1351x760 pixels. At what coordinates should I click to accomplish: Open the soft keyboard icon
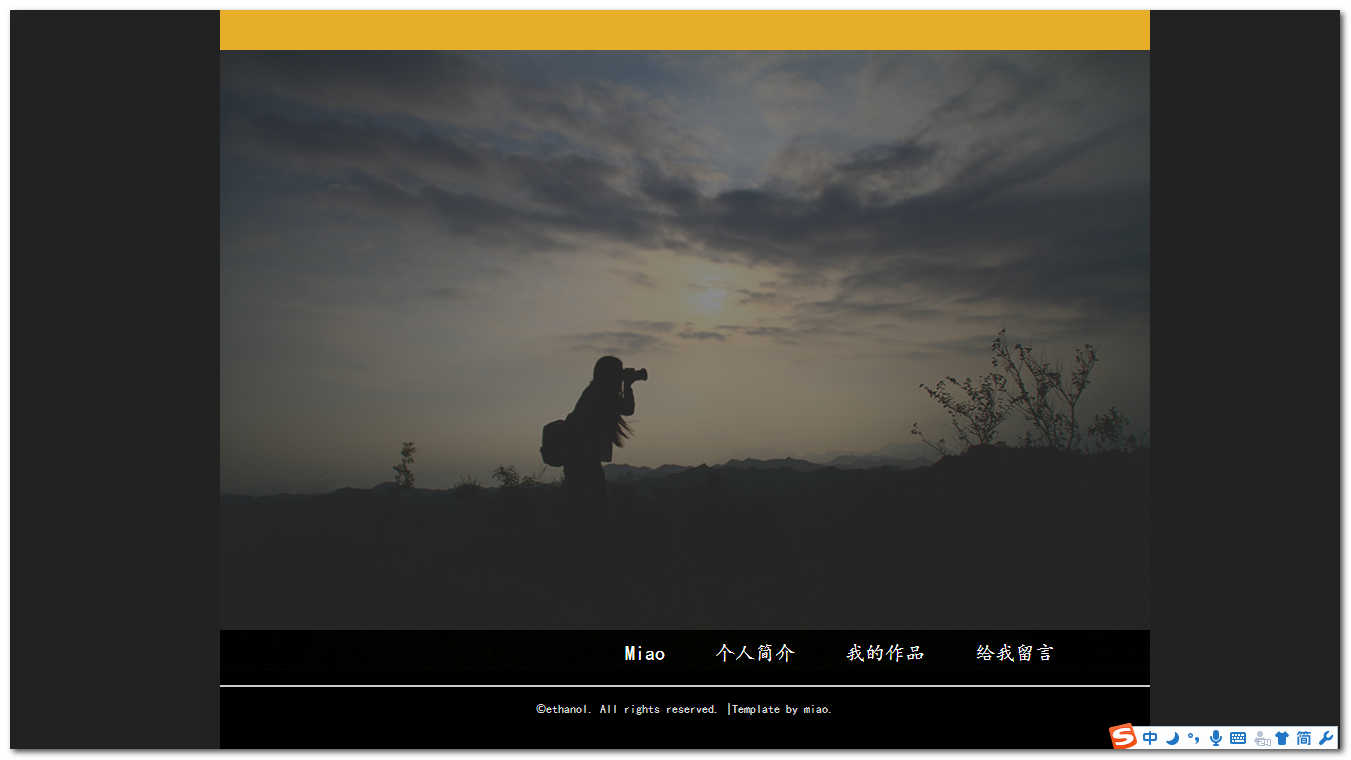pos(1238,738)
